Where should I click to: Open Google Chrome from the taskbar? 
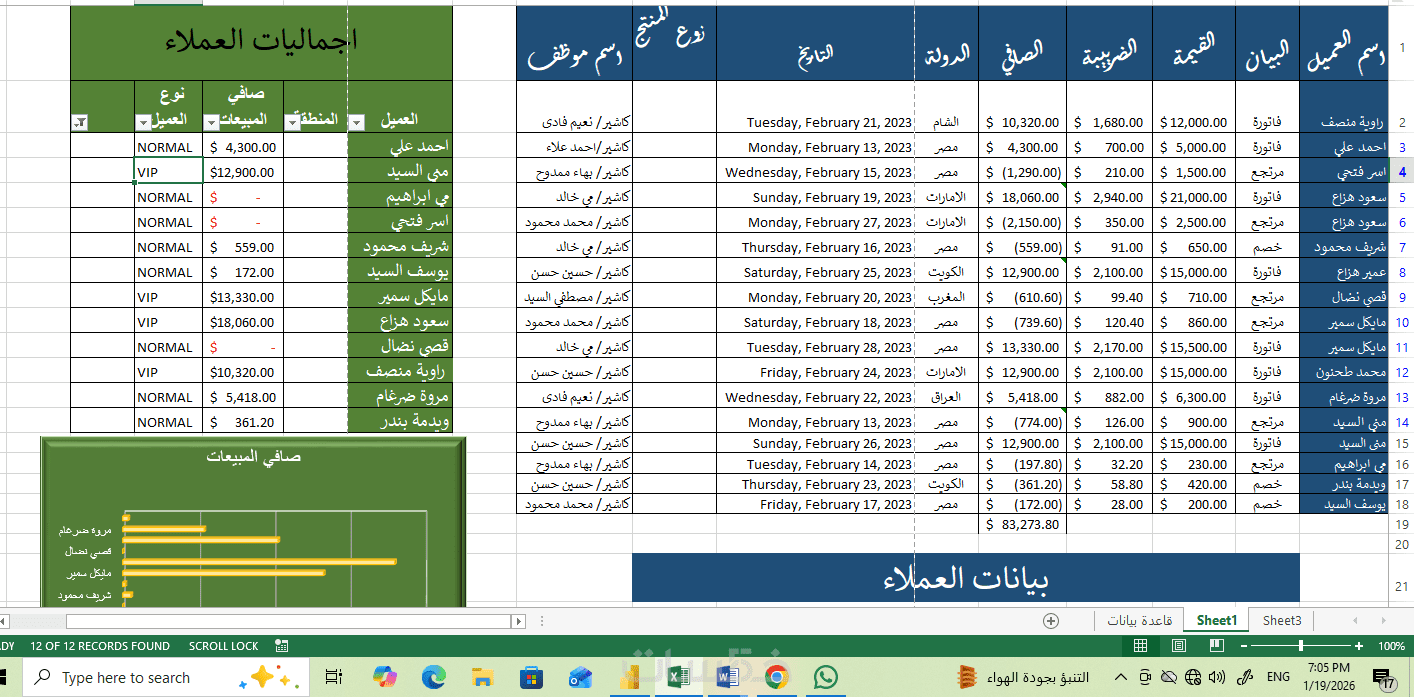pyautogui.click(x=776, y=678)
